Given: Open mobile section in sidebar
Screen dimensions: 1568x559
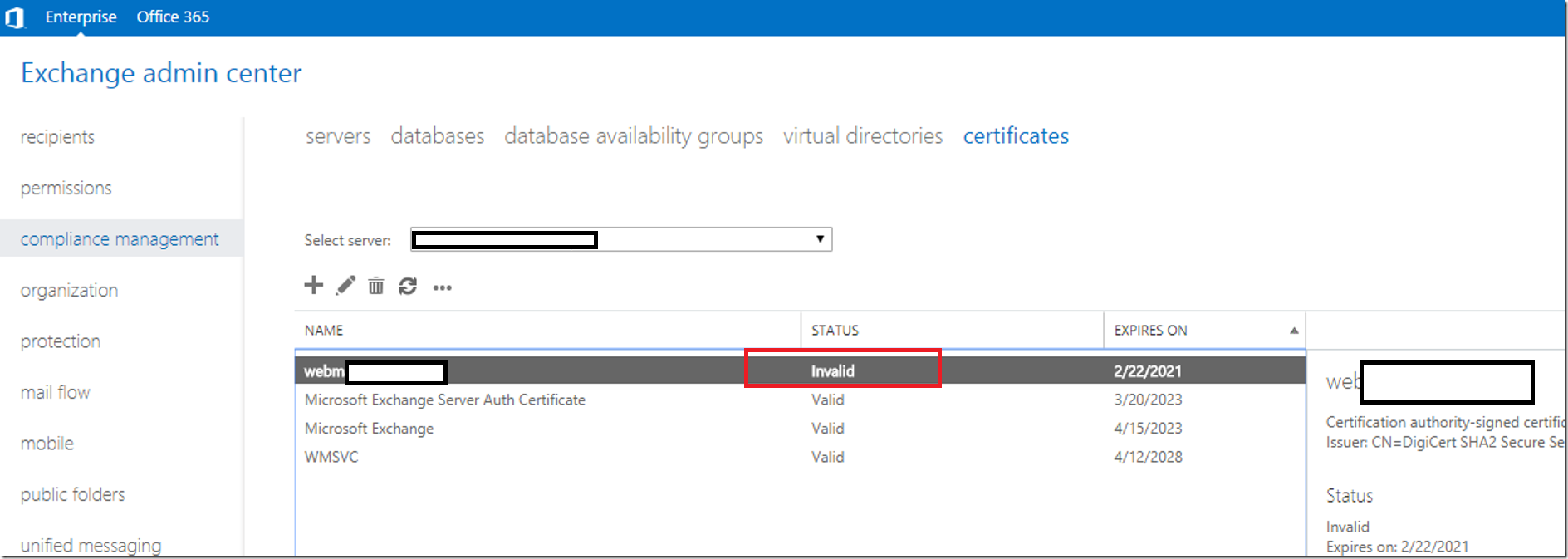Looking at the screenshot, I should click(x=47, y=444).
